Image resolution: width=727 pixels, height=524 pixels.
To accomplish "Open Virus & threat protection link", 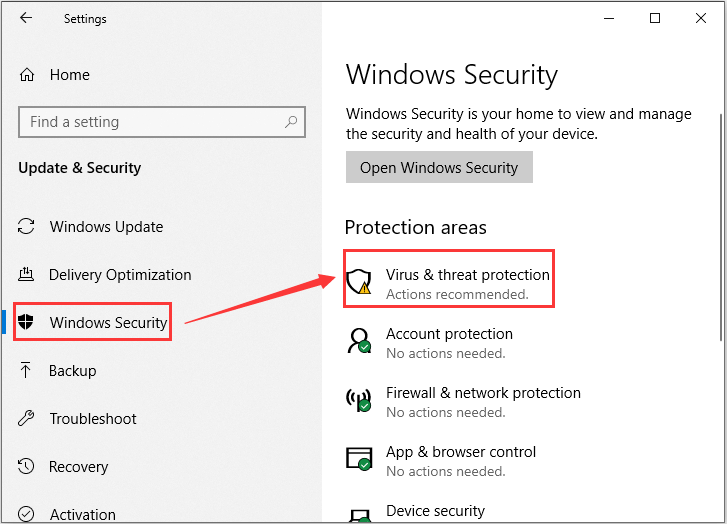I will click(467, 275).
